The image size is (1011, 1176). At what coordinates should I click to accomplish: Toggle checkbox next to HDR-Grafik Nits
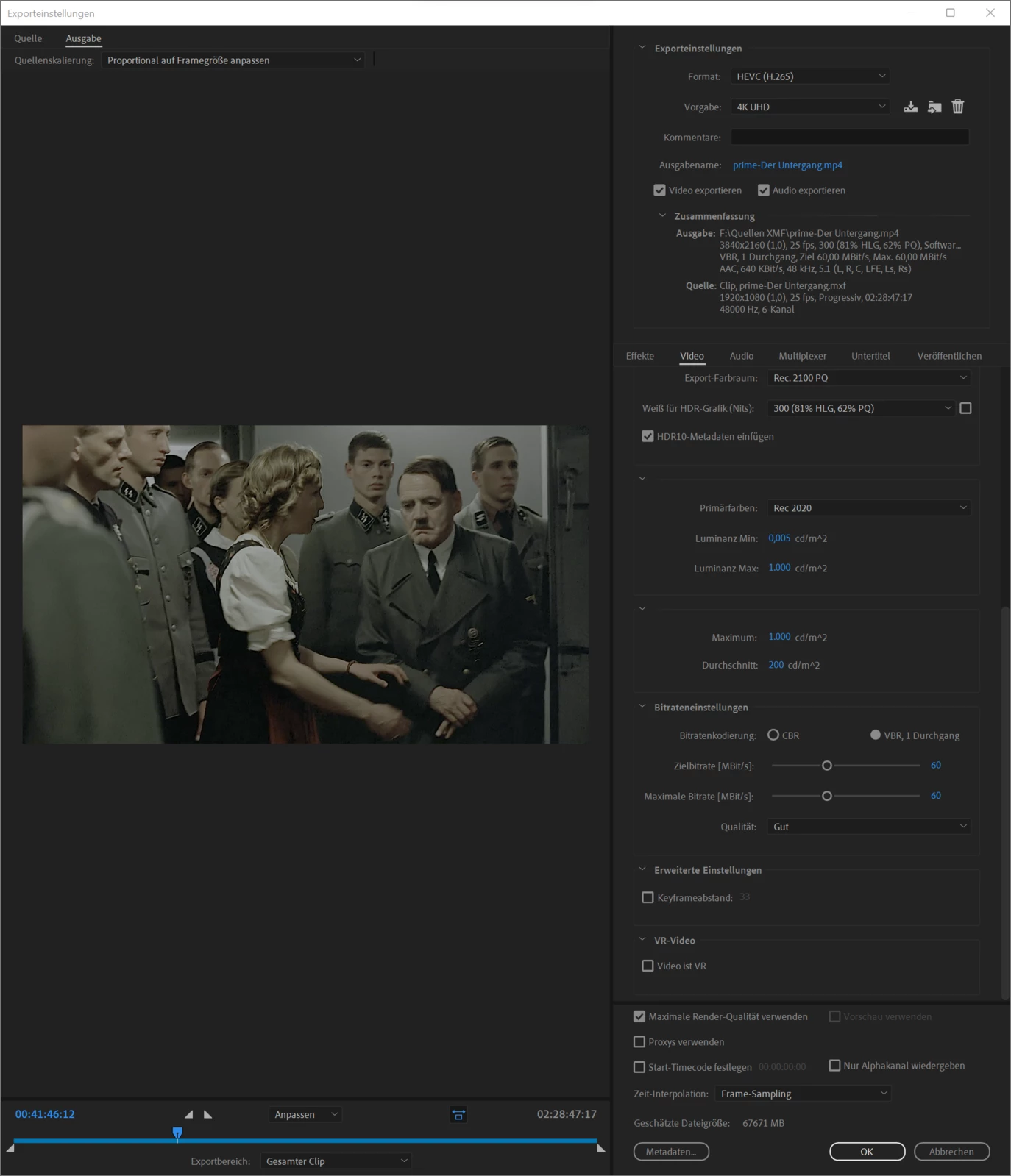click(966, 408)
